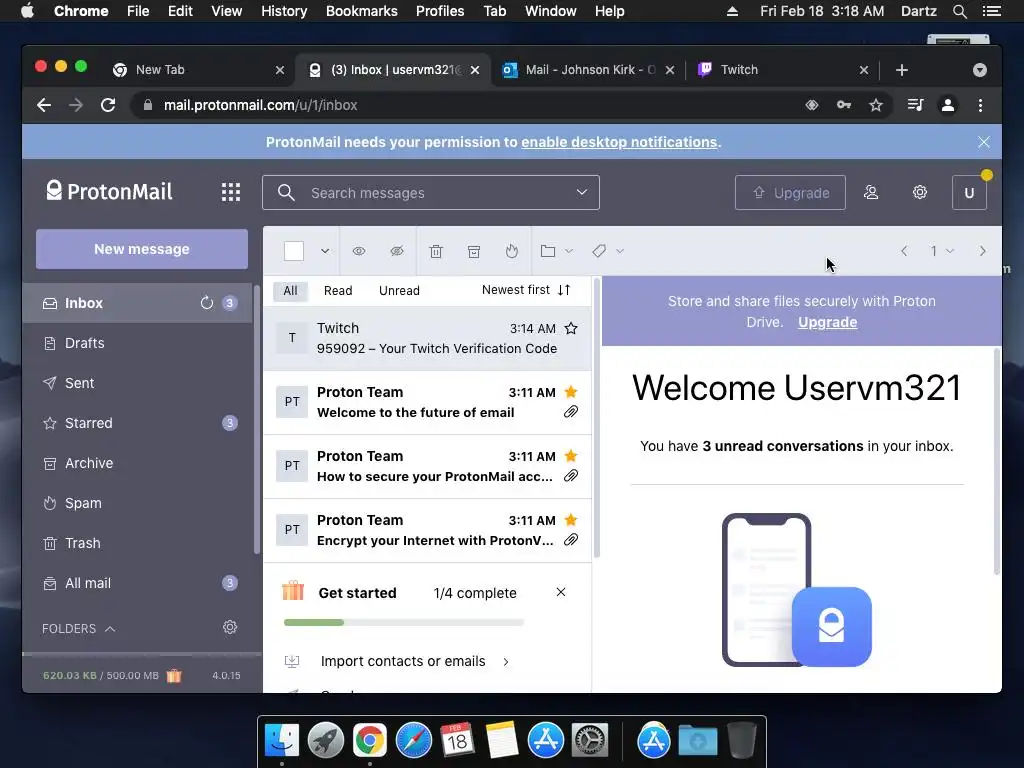Open Chrome password key icon
1024x768 pixels.
click(844, 105)
